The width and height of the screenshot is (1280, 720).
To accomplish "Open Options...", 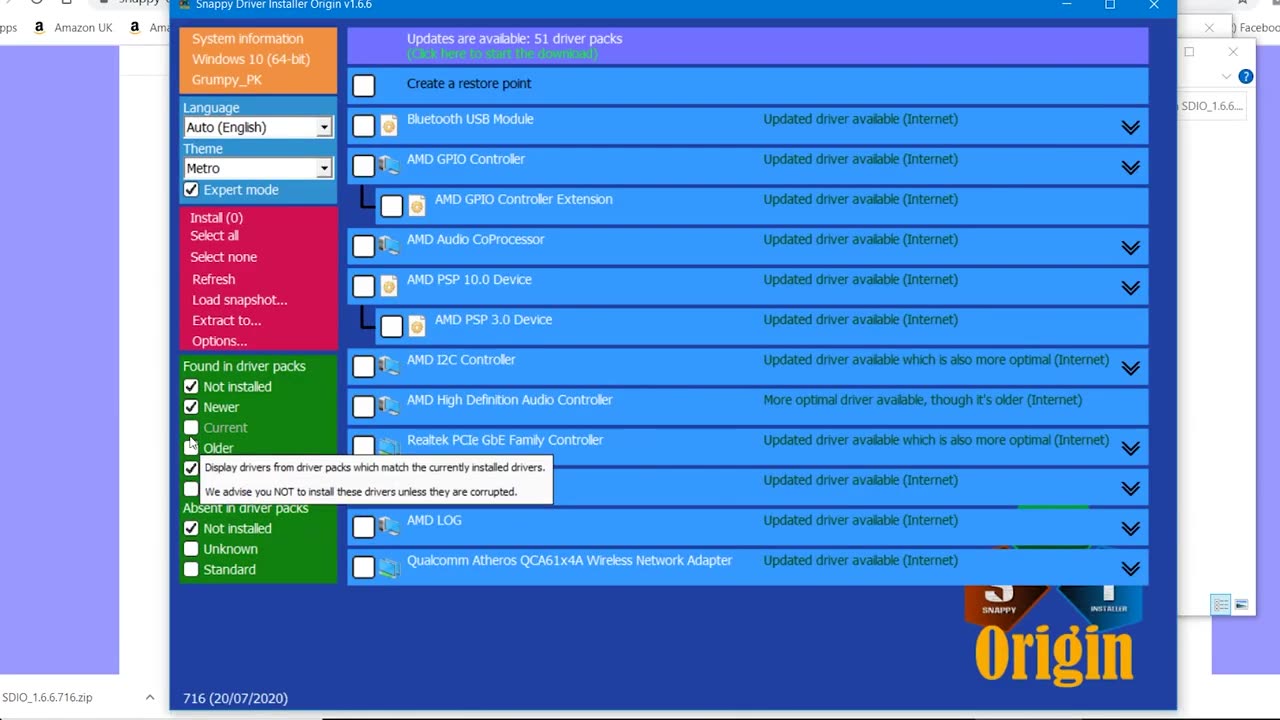I will [x=220, y=341].
